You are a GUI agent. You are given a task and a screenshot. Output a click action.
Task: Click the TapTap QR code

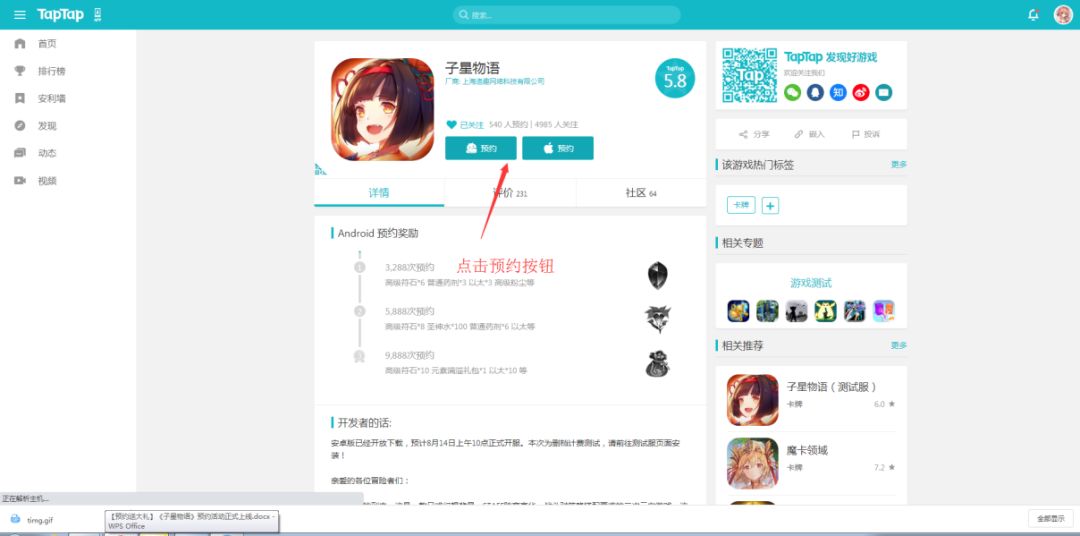click(749, 75)
